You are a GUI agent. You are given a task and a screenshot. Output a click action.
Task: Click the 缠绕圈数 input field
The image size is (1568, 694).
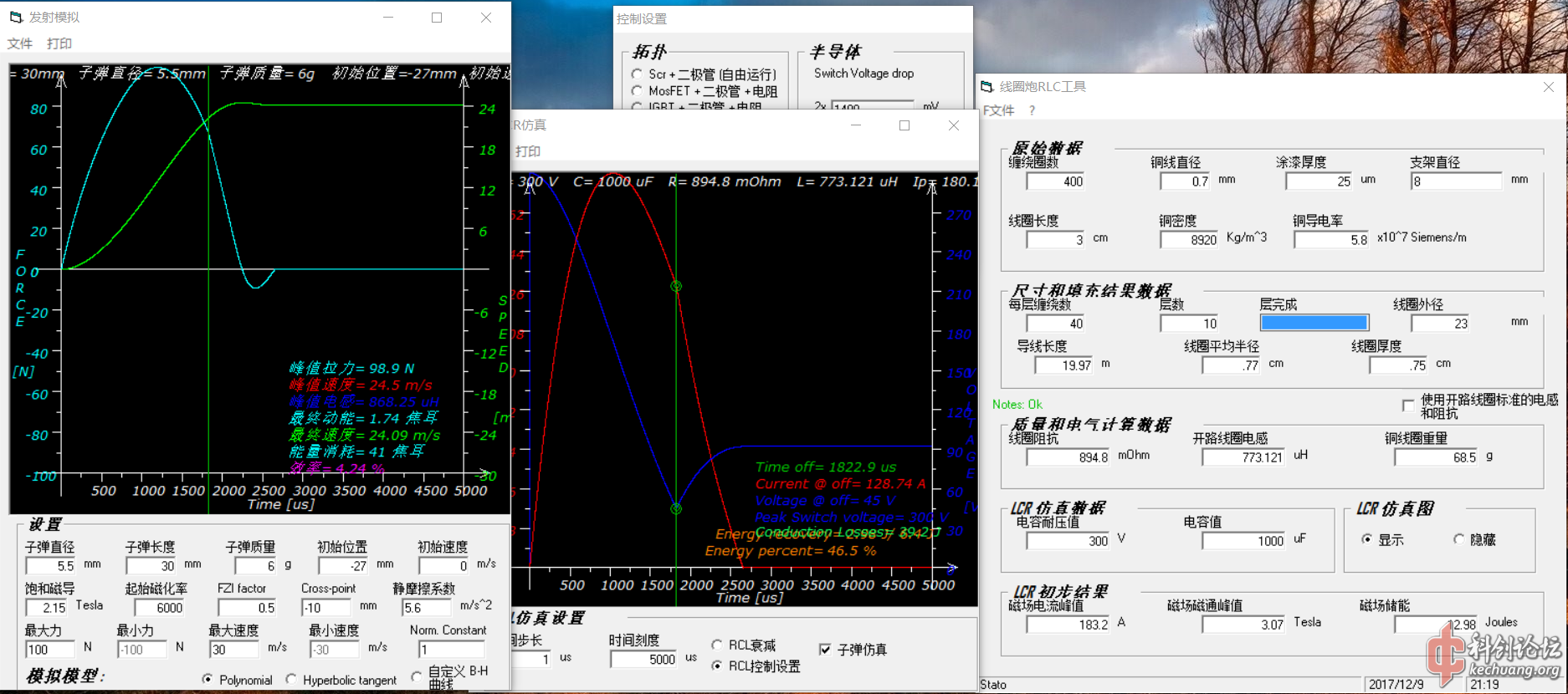click(x=1055, y=181)
